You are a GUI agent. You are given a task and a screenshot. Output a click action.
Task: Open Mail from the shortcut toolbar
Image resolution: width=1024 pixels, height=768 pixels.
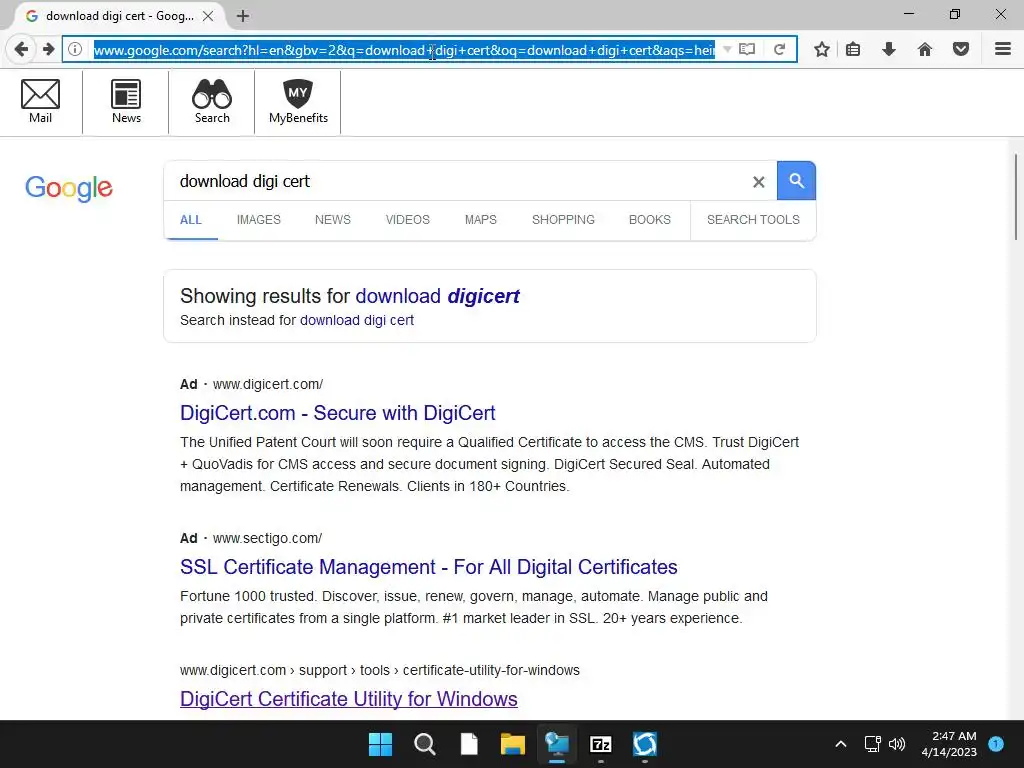pos(40,101)
